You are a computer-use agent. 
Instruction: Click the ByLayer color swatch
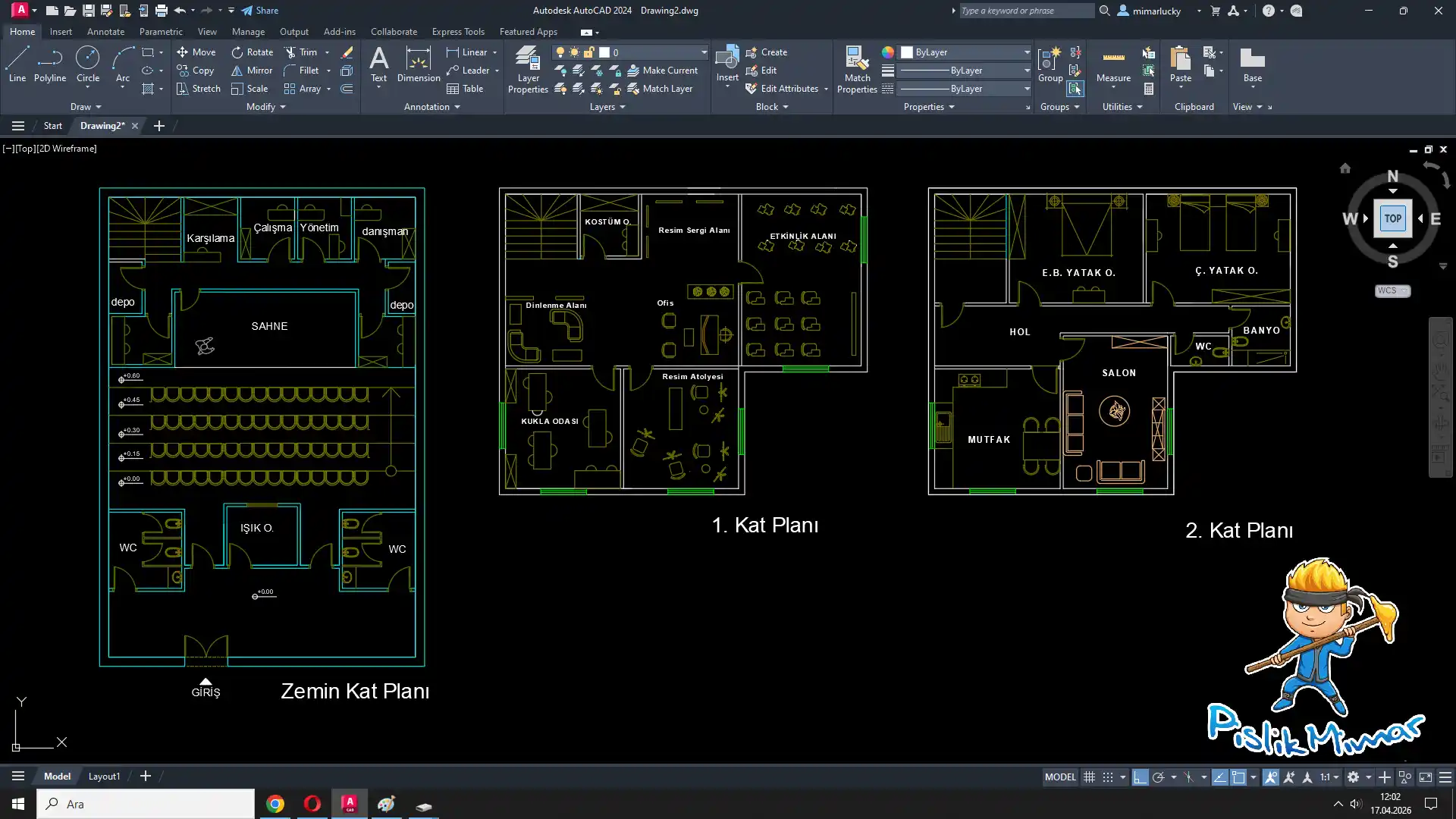(907, 52)
